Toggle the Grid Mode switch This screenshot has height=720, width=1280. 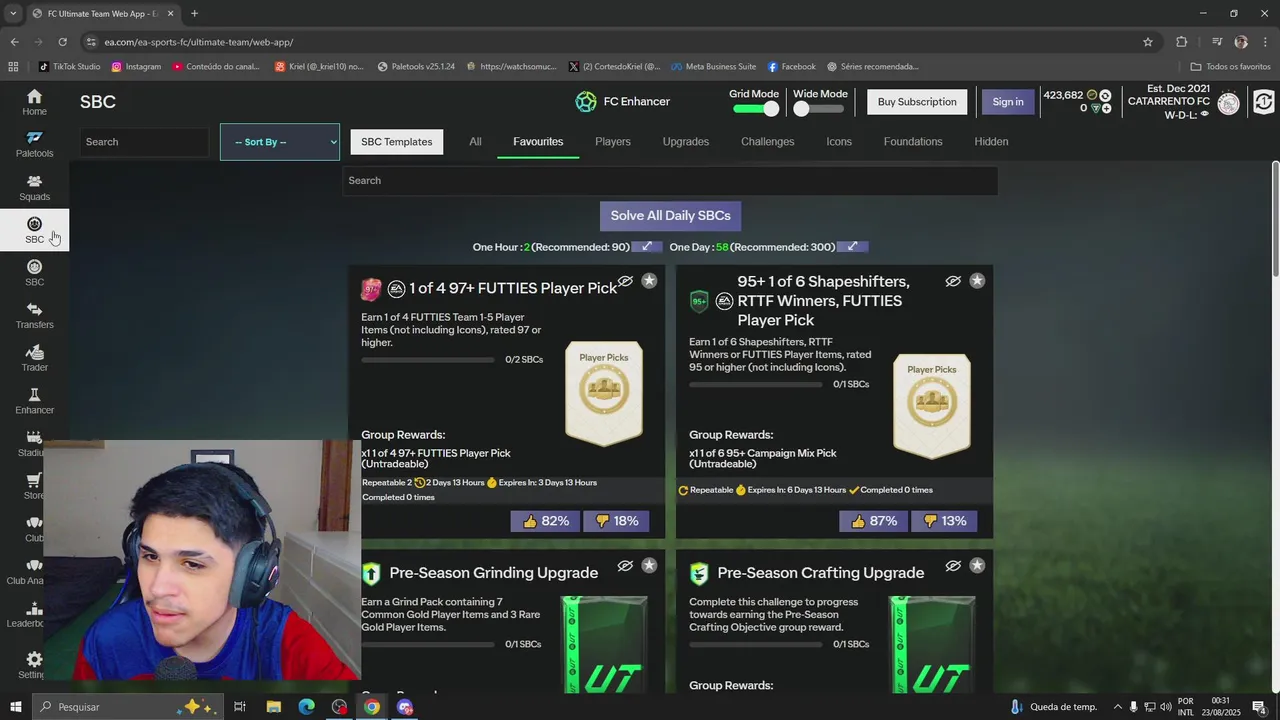755,108
